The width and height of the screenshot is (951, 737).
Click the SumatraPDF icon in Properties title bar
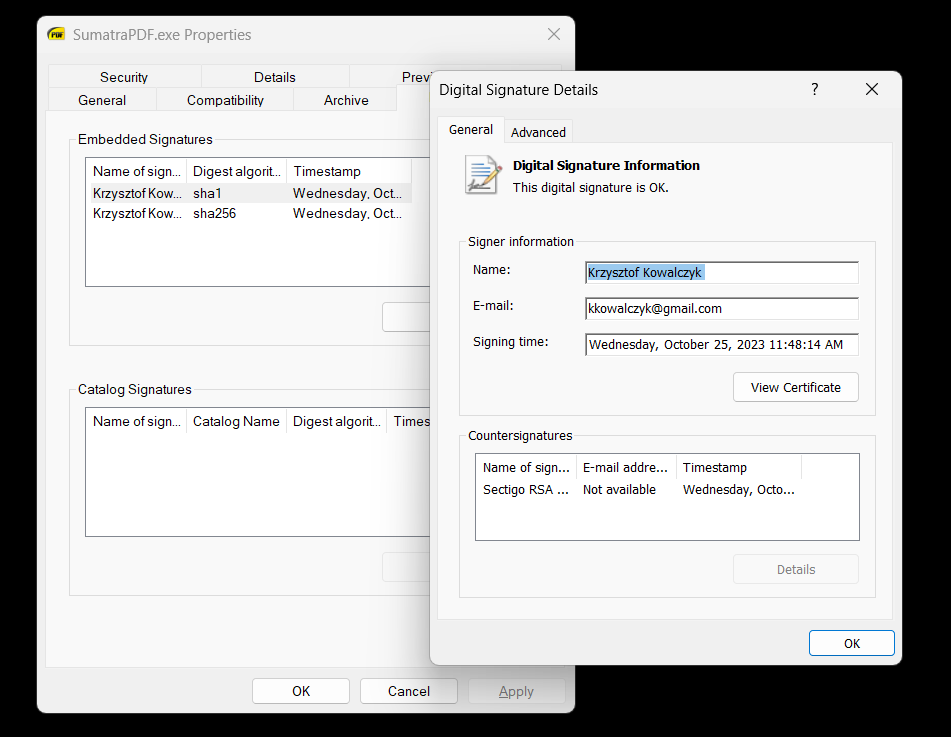(x=56, y=35)
